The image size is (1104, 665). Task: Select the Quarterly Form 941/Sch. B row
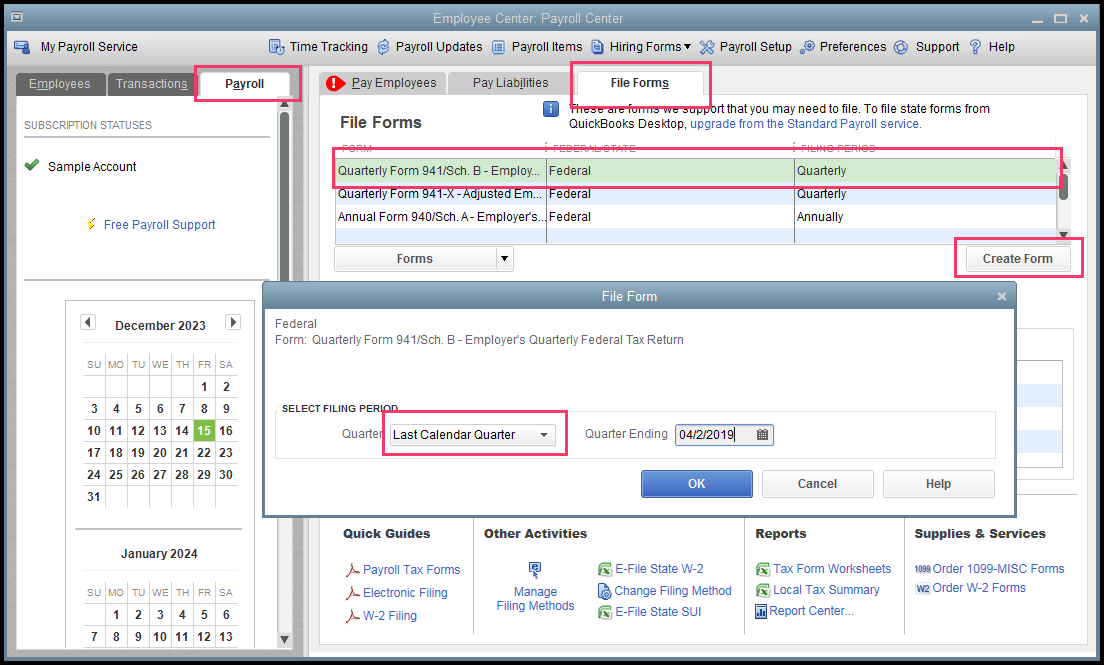click(695, 170)
